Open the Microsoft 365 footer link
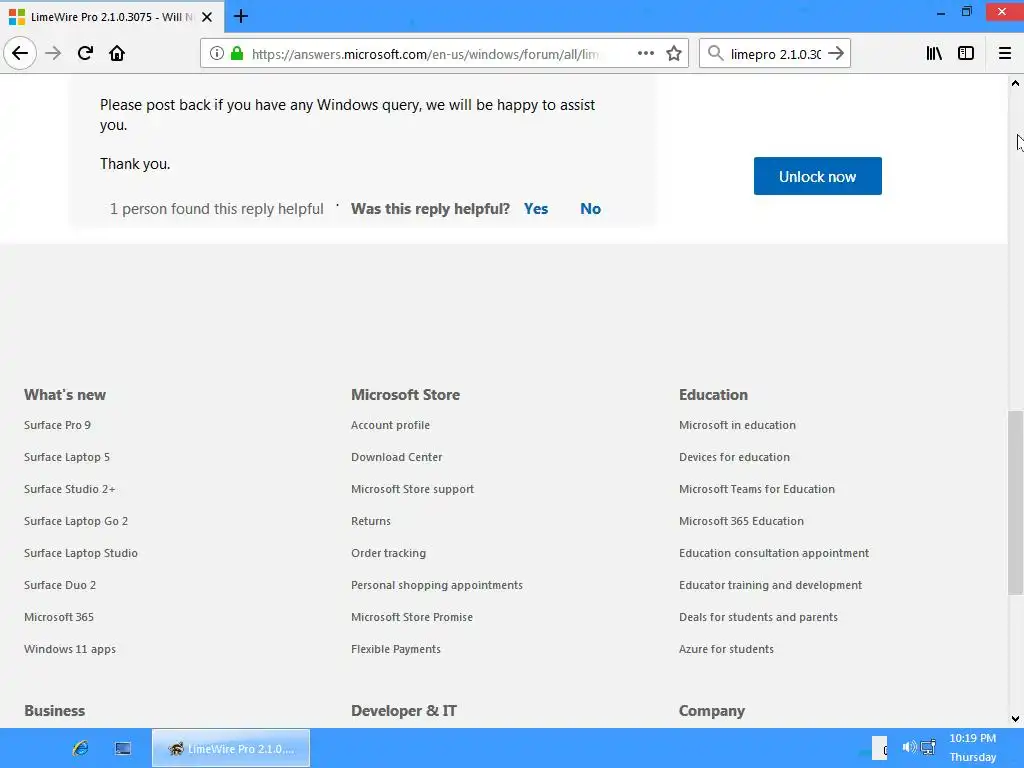 click(59, 617)
